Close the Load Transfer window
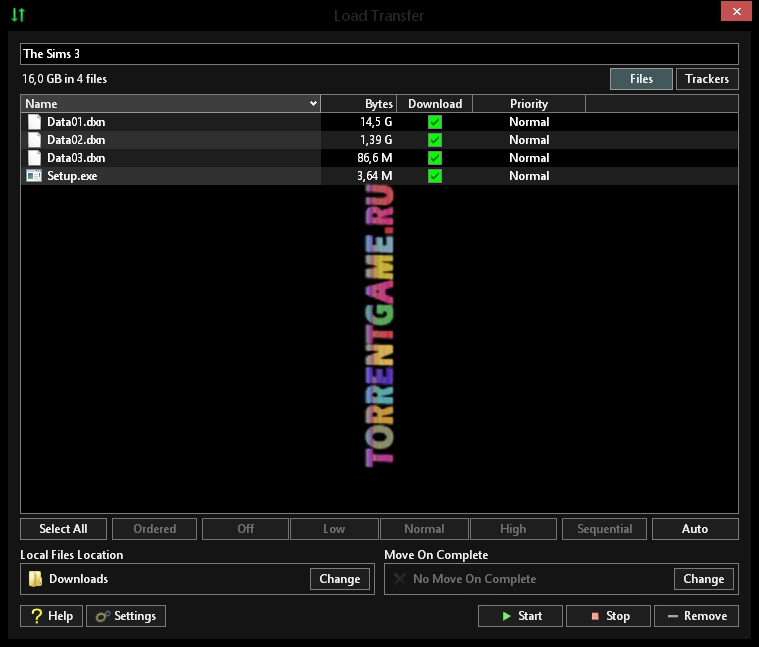This screenshot has height=647, width=759. (736, 11)
